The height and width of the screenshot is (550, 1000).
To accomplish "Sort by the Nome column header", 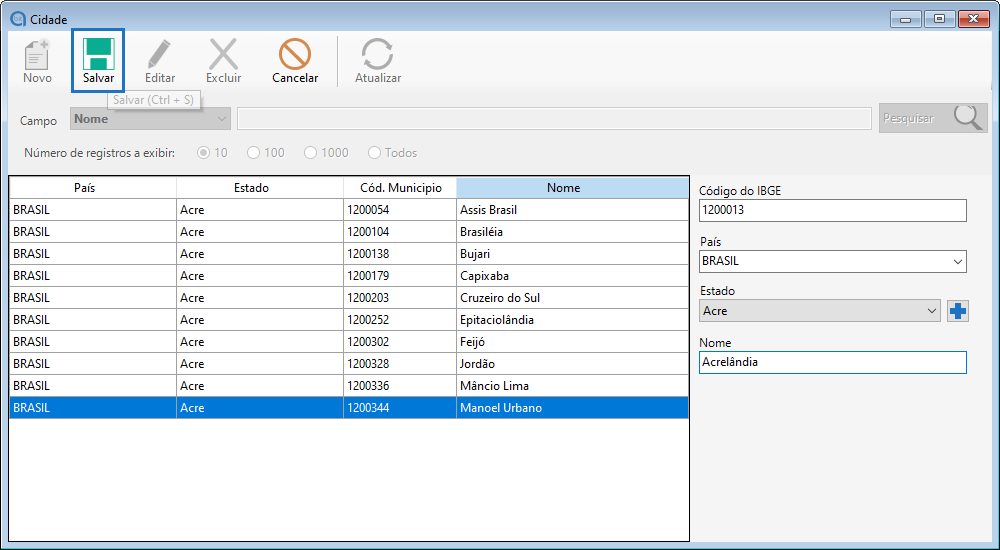I will pos(563,188).
